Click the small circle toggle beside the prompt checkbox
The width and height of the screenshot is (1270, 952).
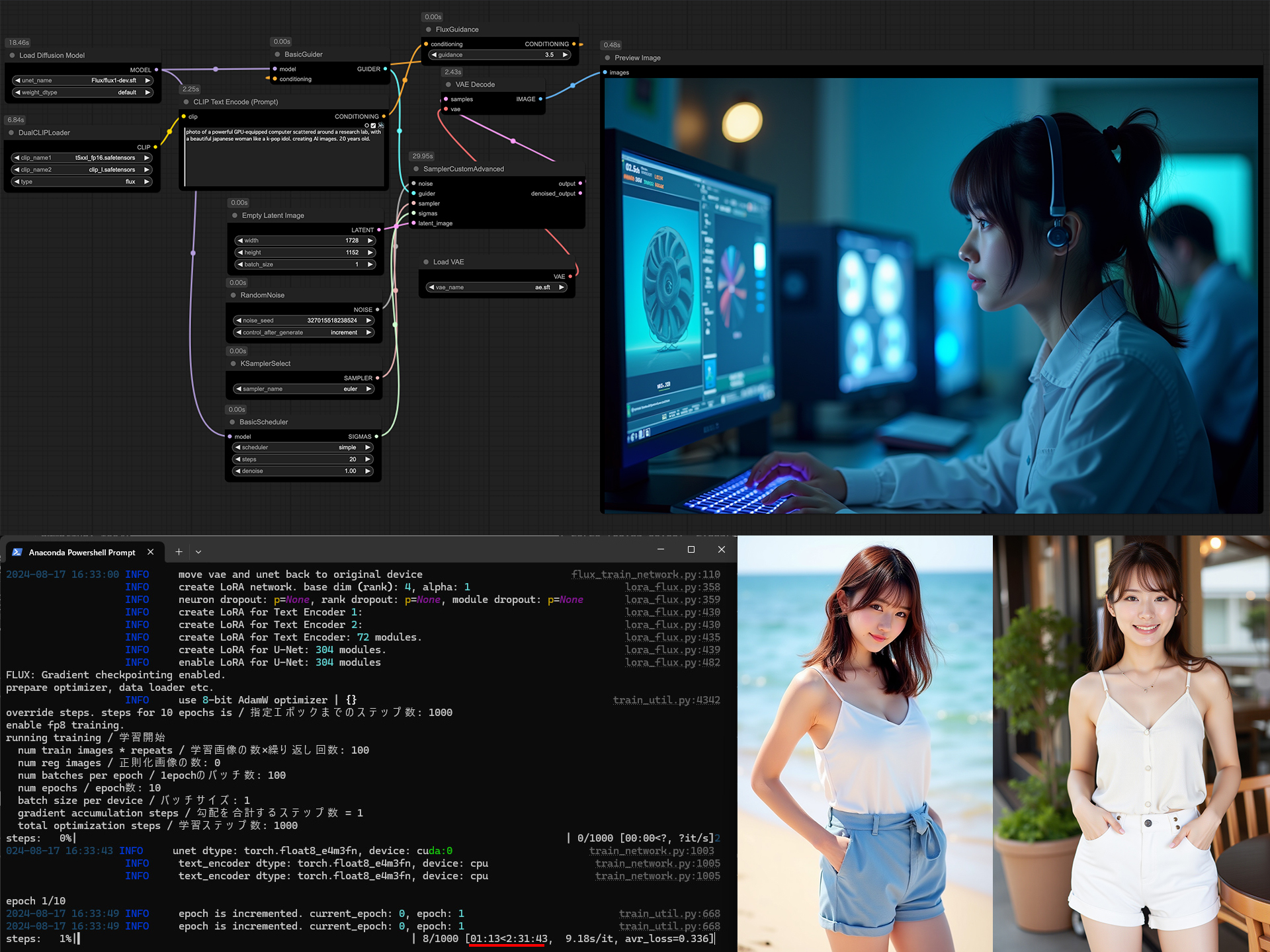[x=367, y=125]
